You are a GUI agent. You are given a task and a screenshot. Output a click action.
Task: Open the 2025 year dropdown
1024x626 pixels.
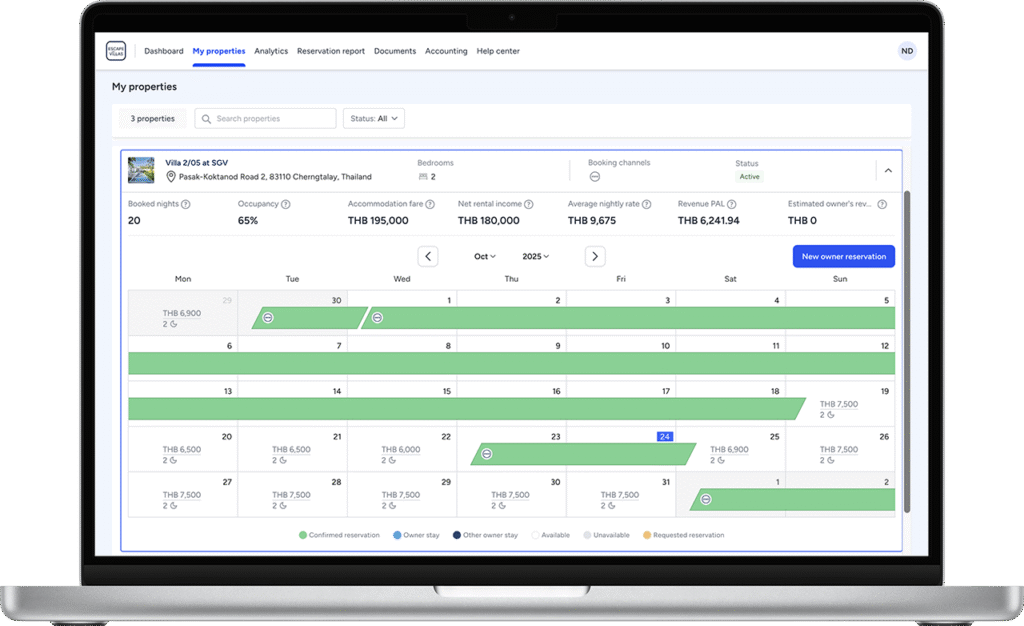537,256
